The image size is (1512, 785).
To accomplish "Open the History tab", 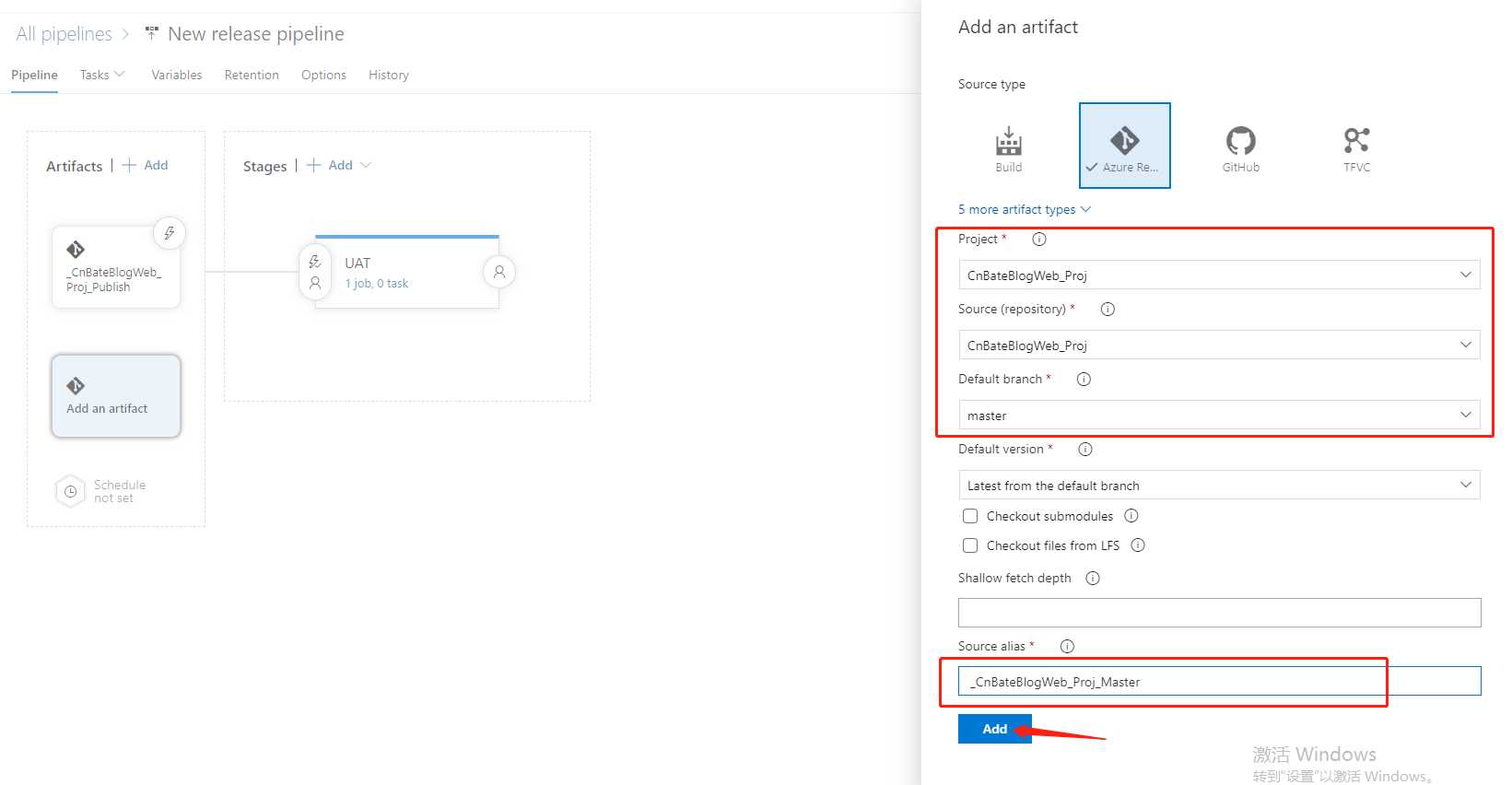I will [389, 75].
